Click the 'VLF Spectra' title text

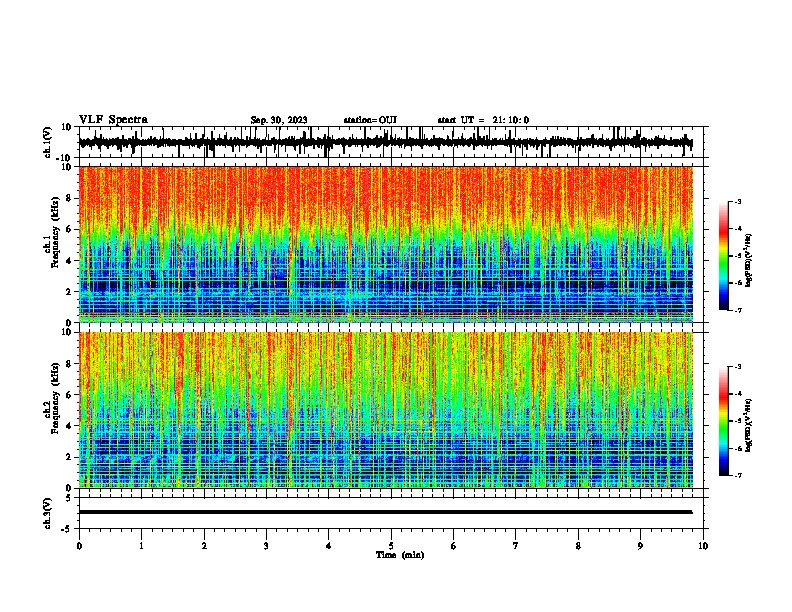point(113,120)
